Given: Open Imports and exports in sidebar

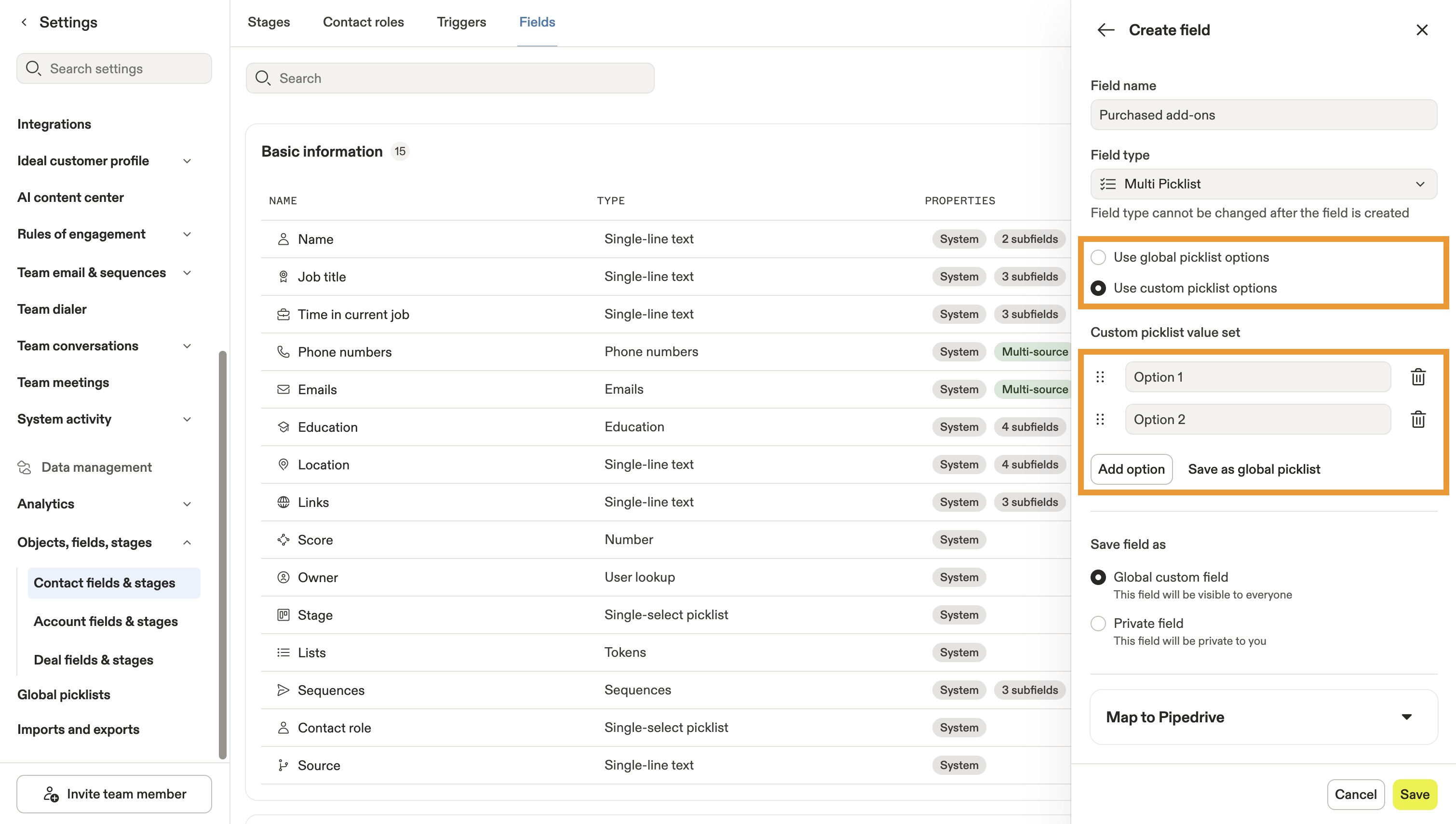Looking at the screenshot, I should coord(78,730).
